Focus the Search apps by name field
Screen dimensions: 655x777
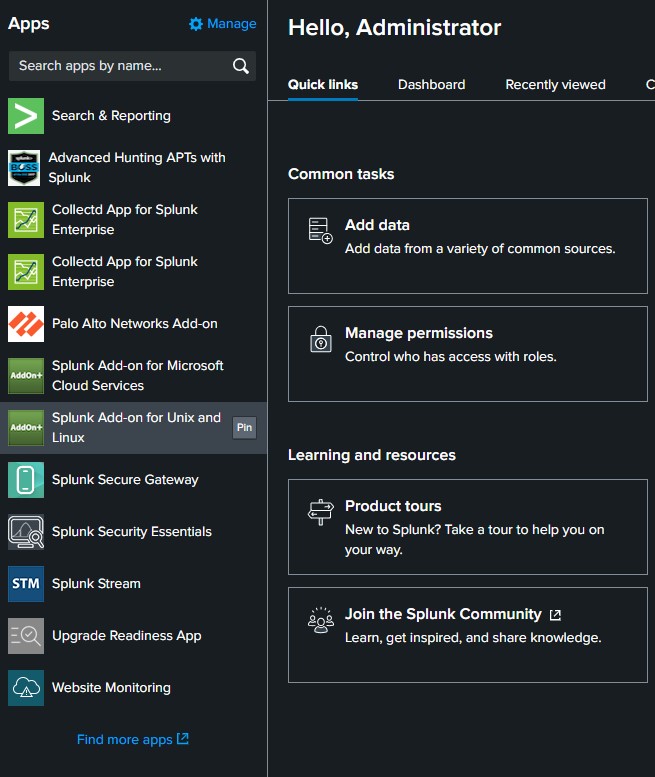pyautogui.click(x=120, y=66)
